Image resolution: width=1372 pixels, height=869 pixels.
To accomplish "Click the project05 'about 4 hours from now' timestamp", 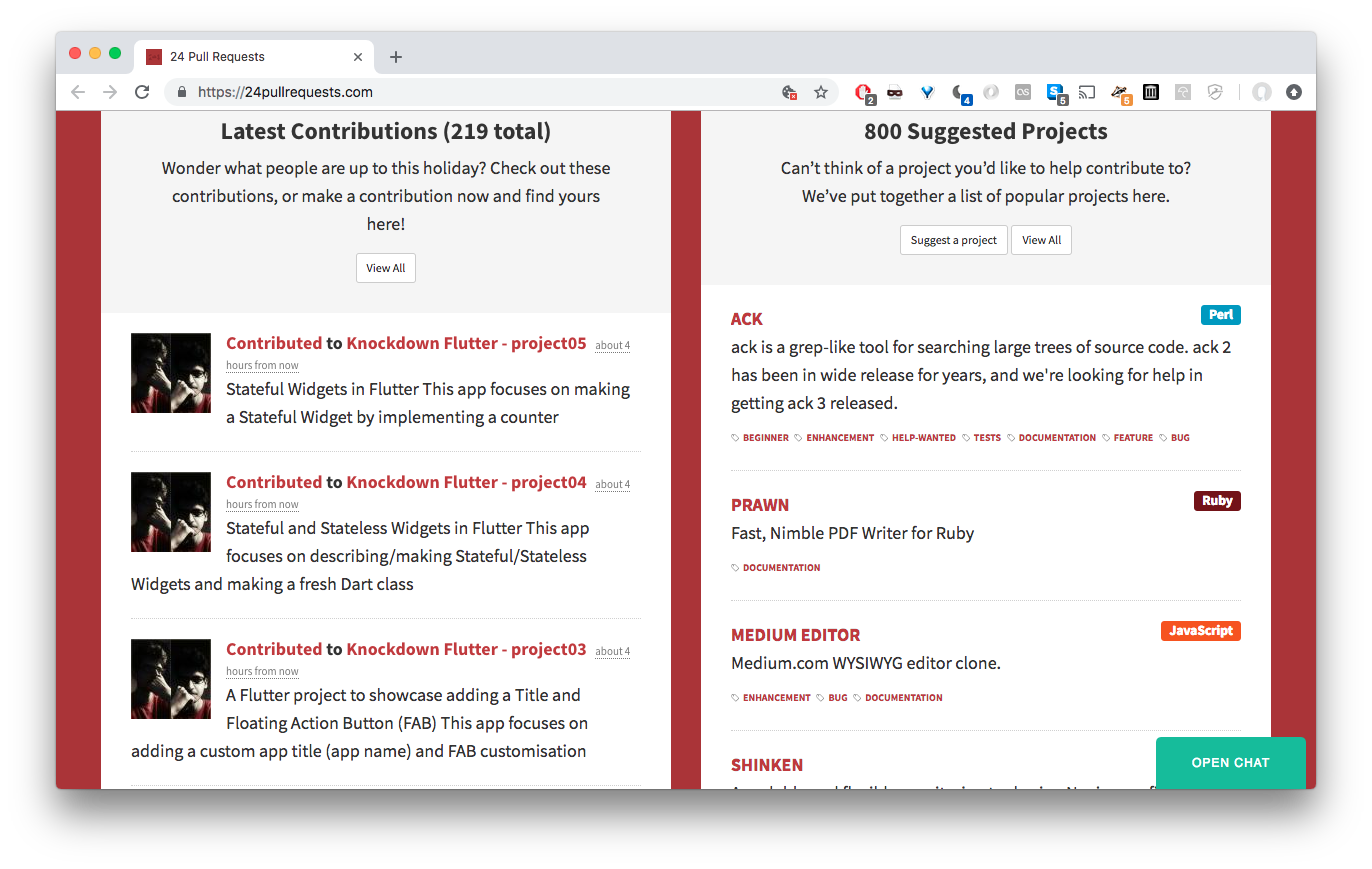I will [613, 346].
